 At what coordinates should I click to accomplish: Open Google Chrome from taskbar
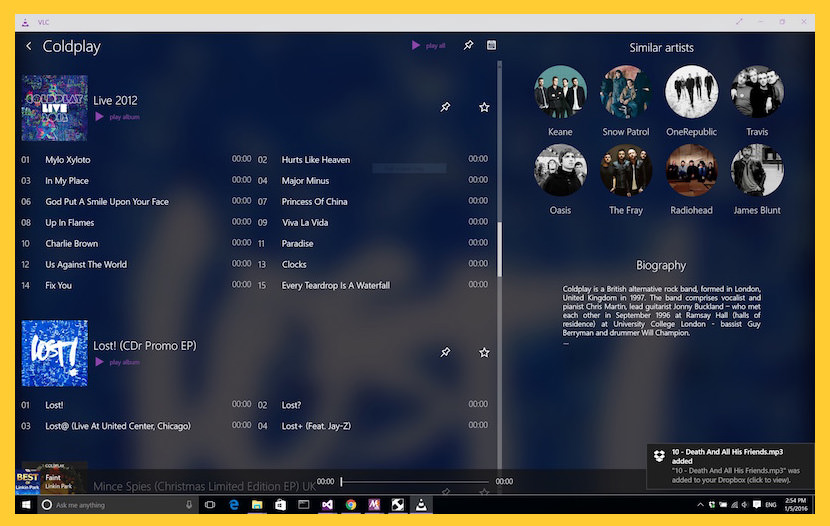point(350,505)
